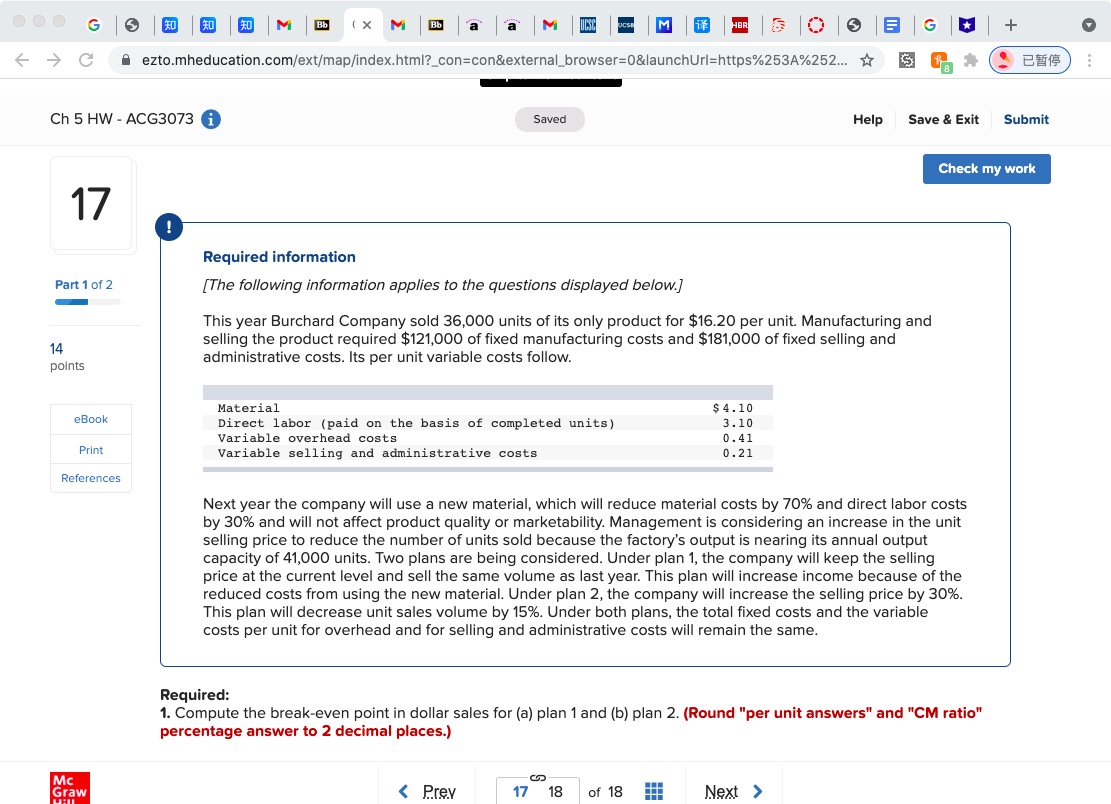1111x804 pixels.
Task: Open the profile button labeled 已暂停
Action: tap(1030, 60)
